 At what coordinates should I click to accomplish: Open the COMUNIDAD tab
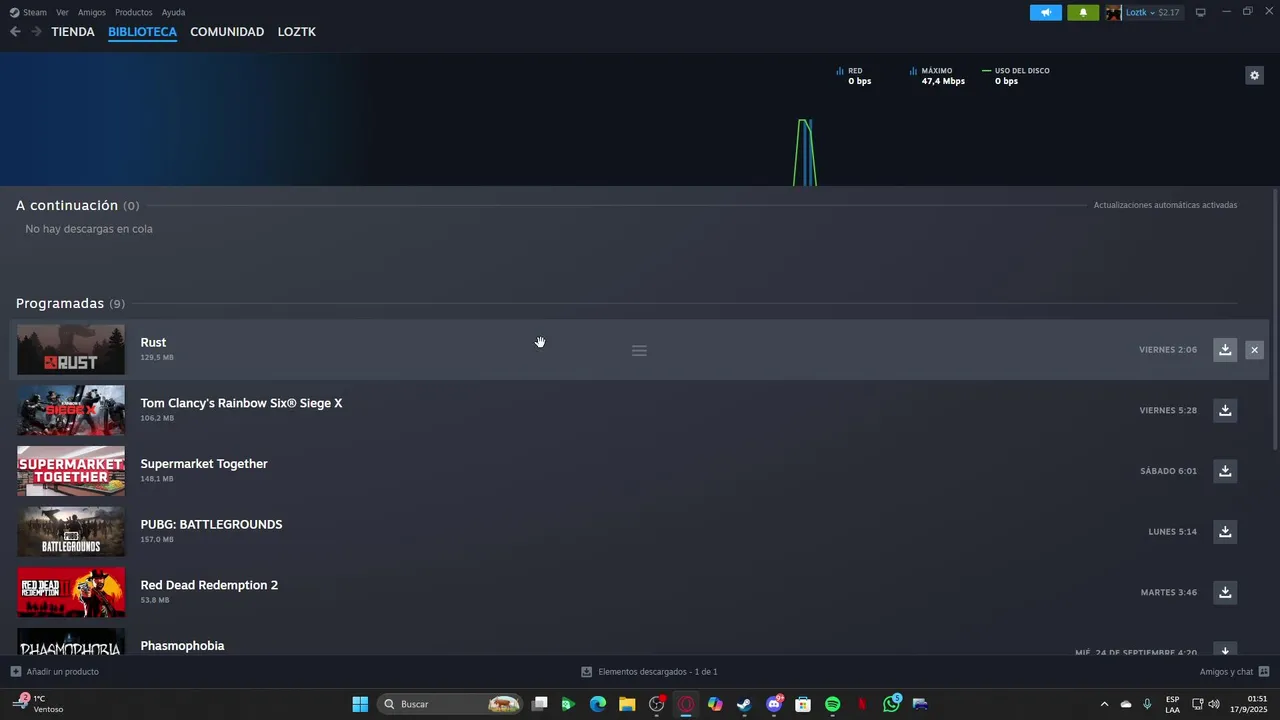[227, 32]
